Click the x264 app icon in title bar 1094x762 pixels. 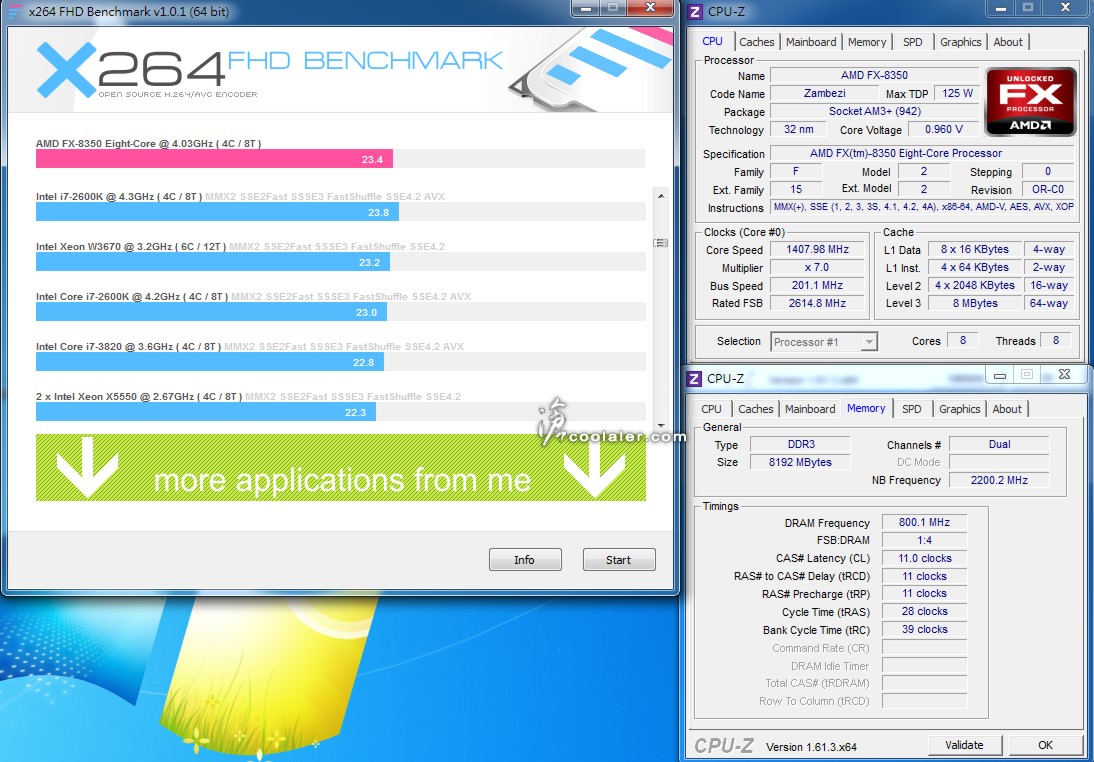14,12
